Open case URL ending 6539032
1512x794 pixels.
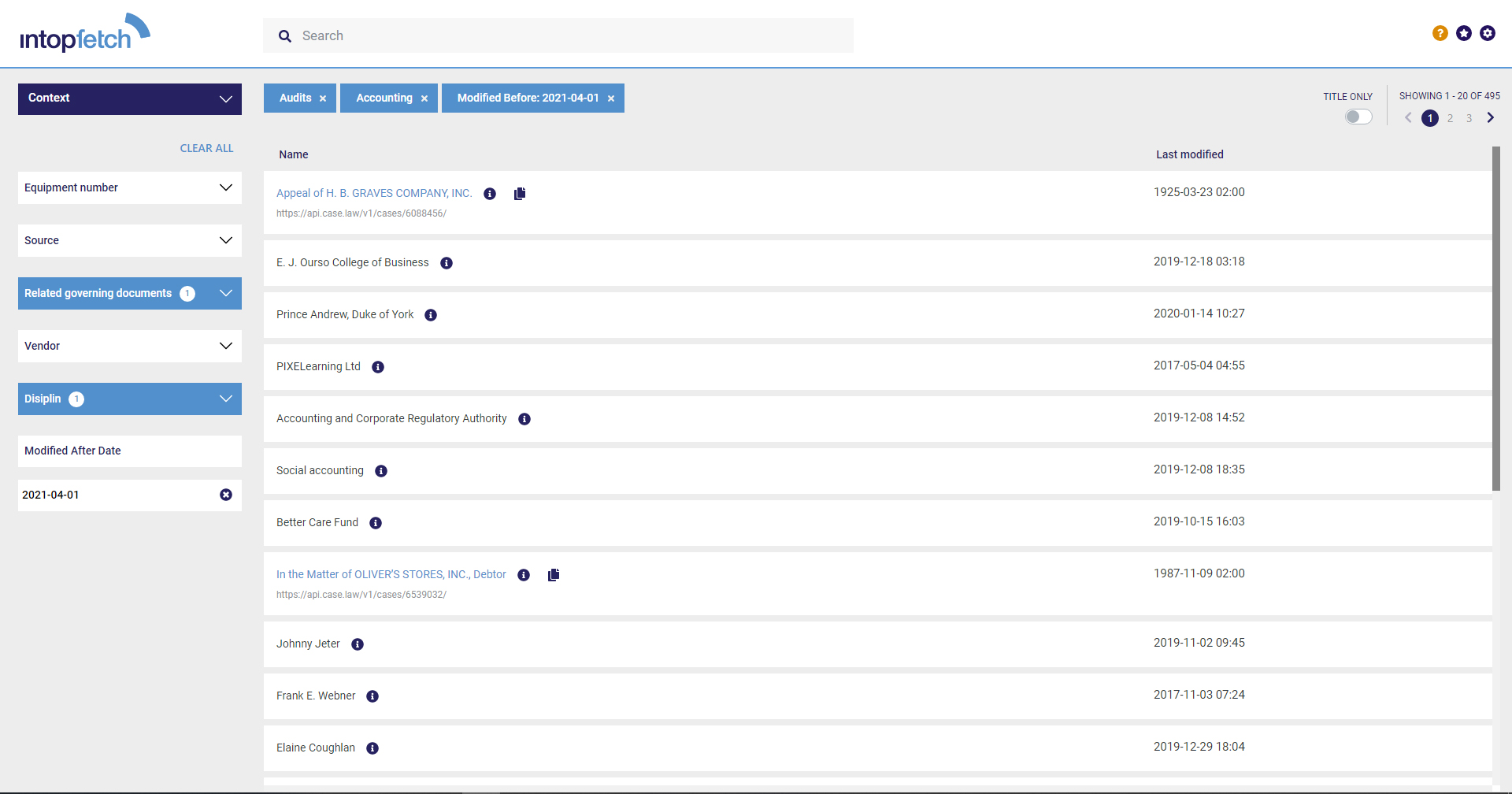point(361,595)
